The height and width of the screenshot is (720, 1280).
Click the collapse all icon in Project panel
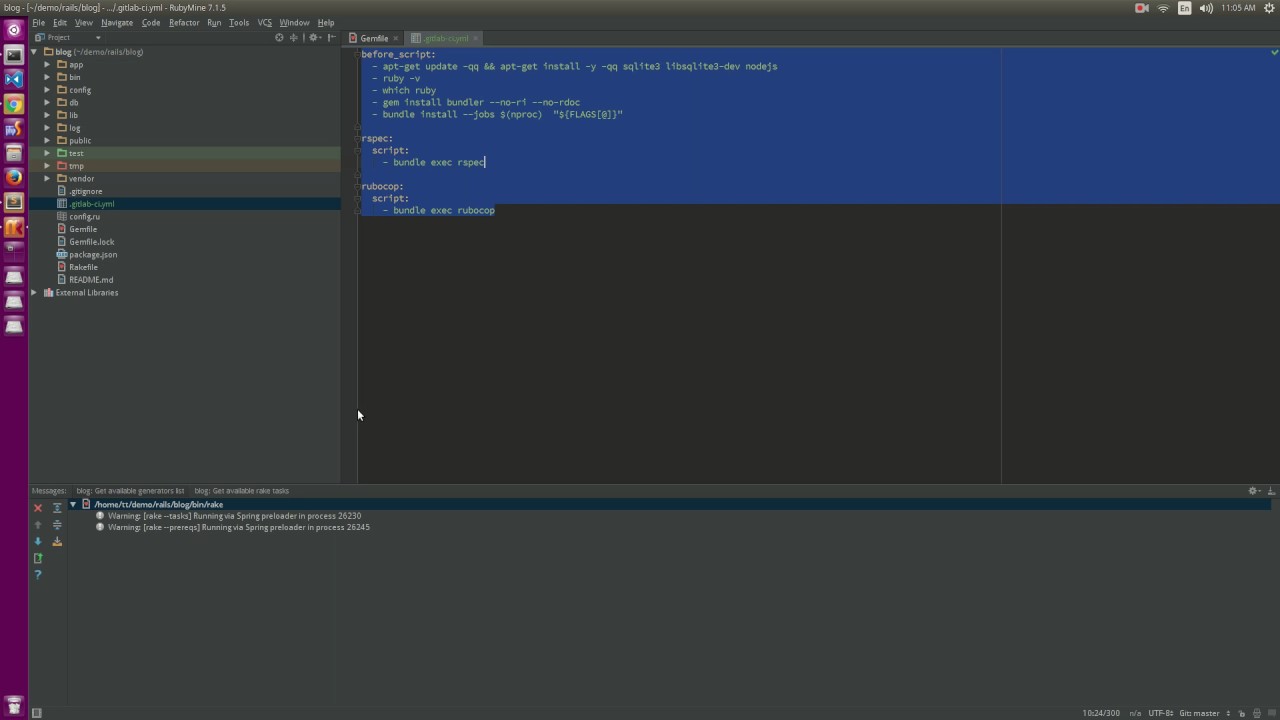click(293, 38)
